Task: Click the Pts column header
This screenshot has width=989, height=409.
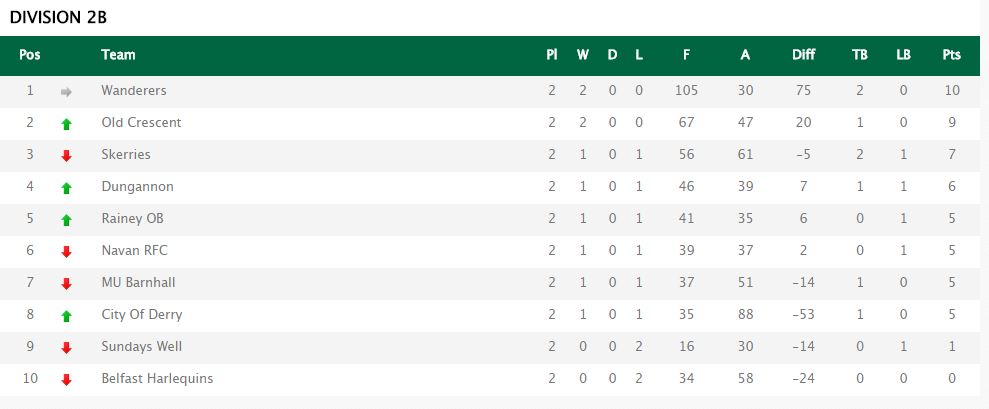Action: pos(951,55)
